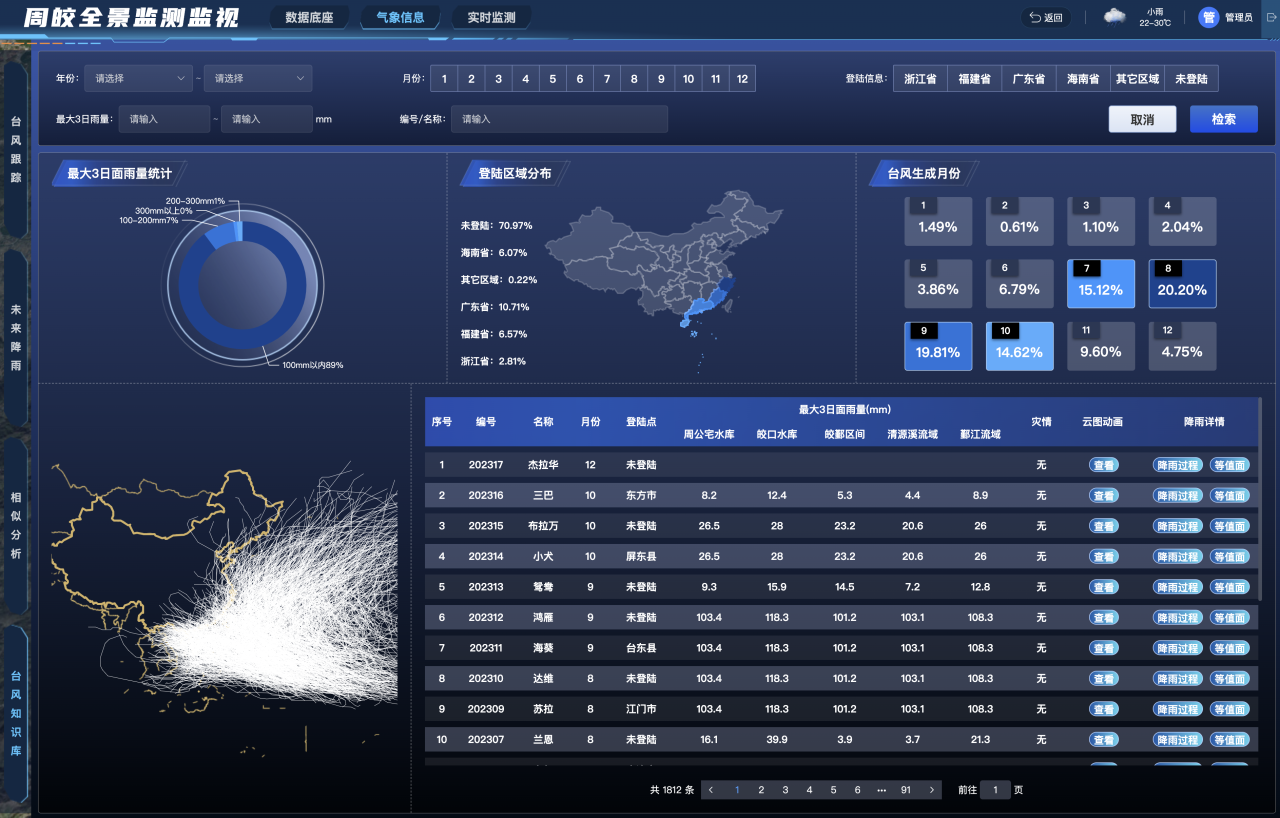Open the start year dropdown

tap(138, 79)
